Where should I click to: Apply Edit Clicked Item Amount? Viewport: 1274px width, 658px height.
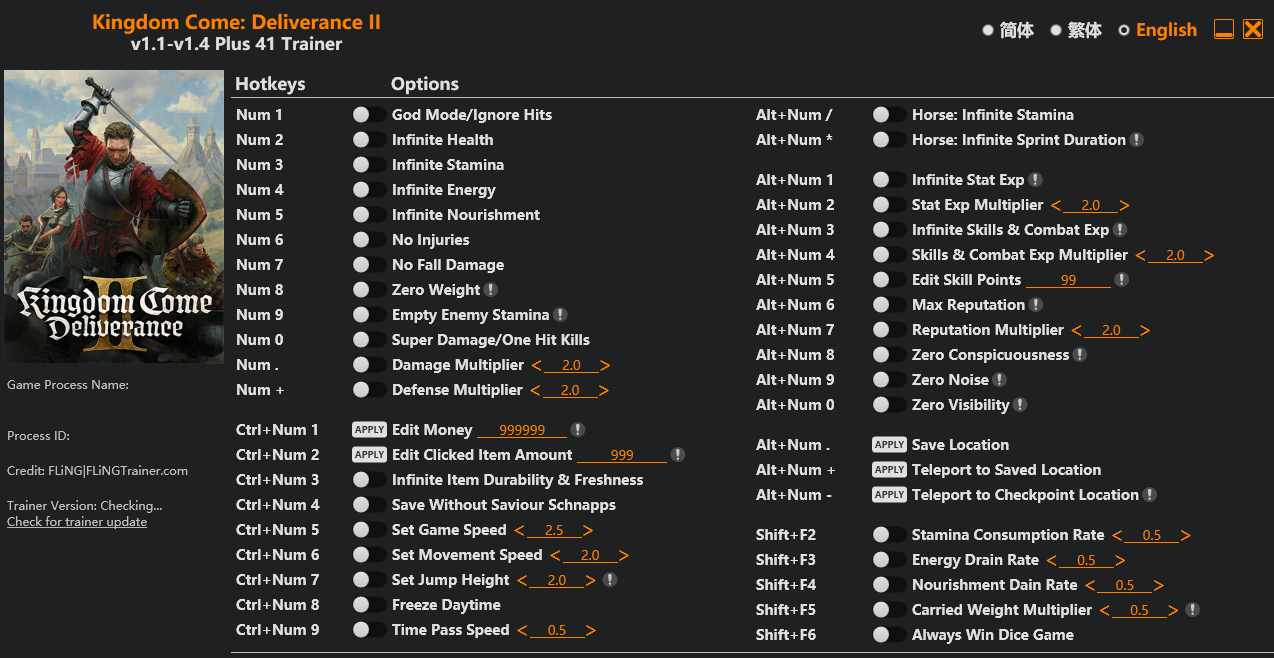pos(369,455)
